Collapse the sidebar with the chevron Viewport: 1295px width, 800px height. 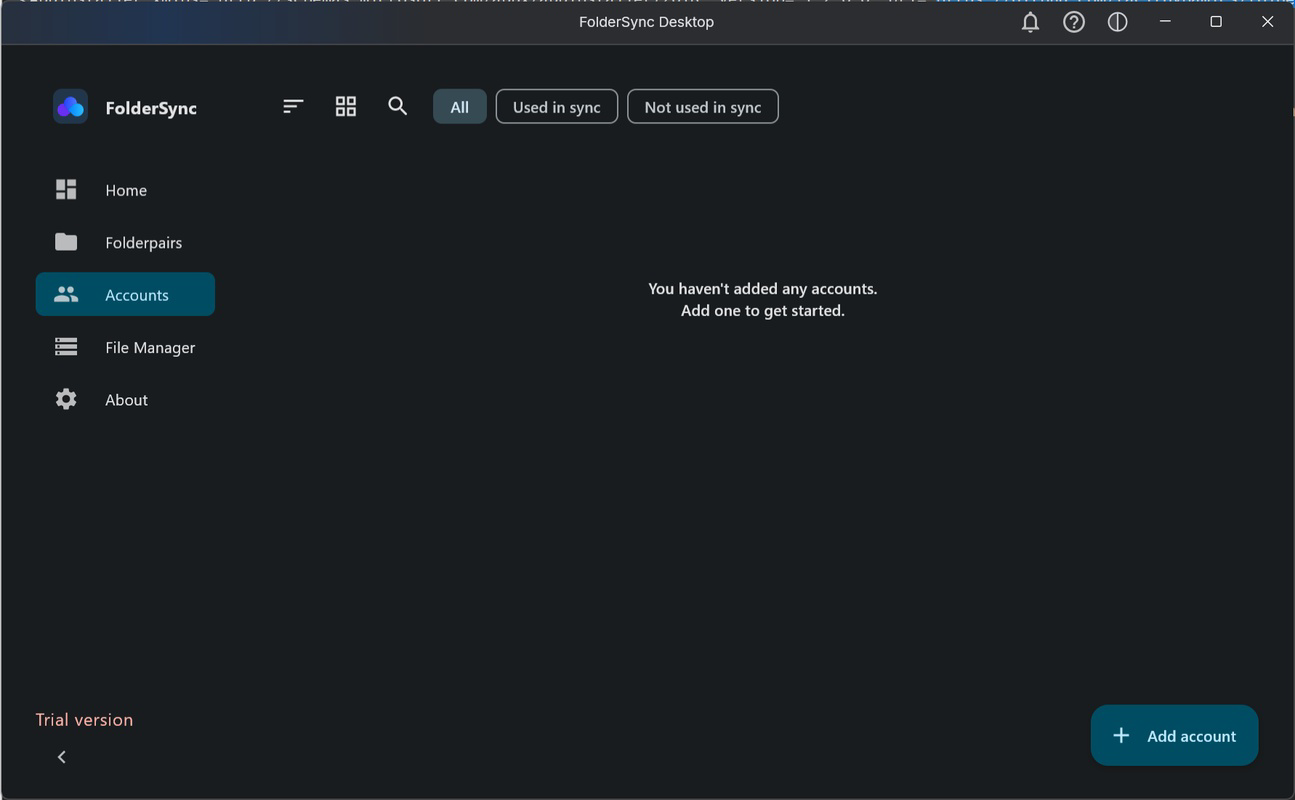(62, 757)
